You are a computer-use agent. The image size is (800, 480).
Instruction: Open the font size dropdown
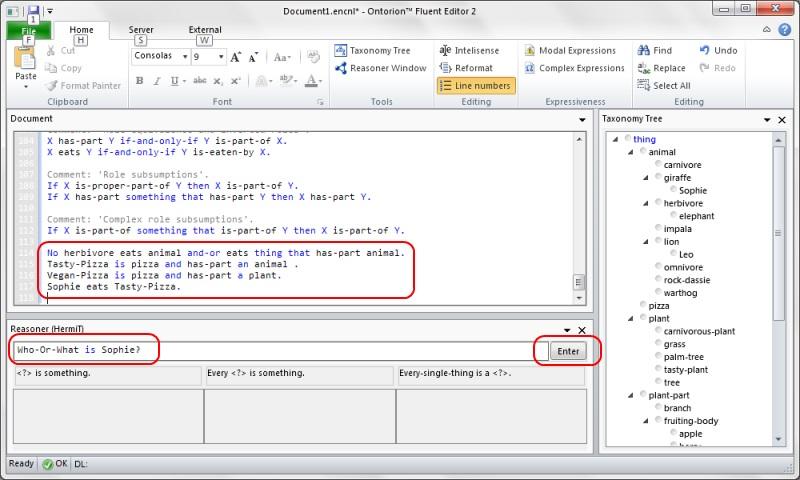click(x=221, y=57)
